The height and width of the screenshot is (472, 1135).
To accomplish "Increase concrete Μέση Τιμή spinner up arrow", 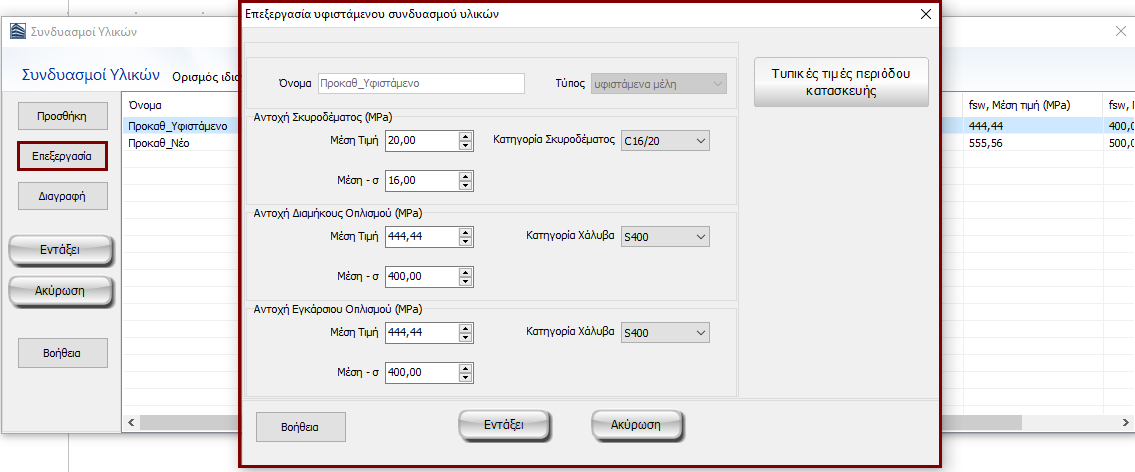I will (465, 136).
